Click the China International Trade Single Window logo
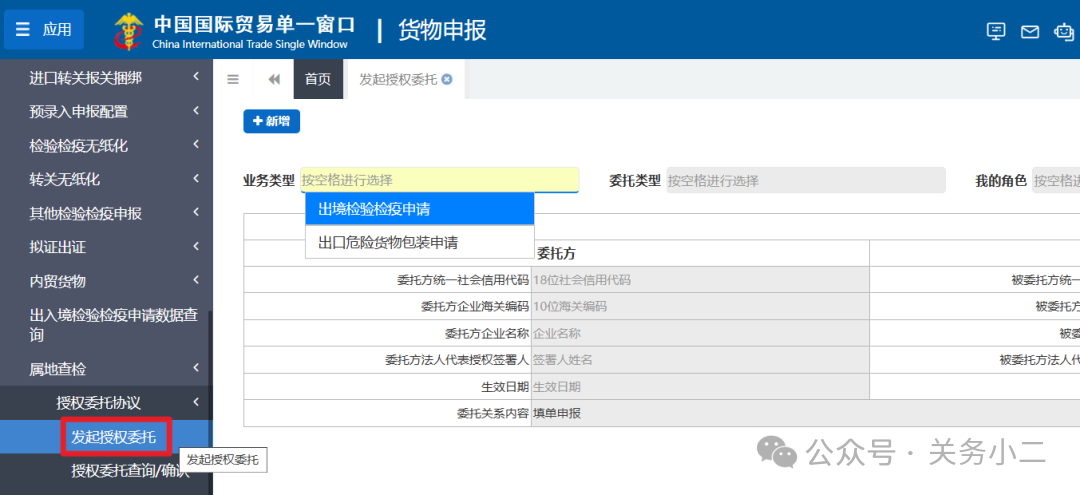 click(235, 31)
